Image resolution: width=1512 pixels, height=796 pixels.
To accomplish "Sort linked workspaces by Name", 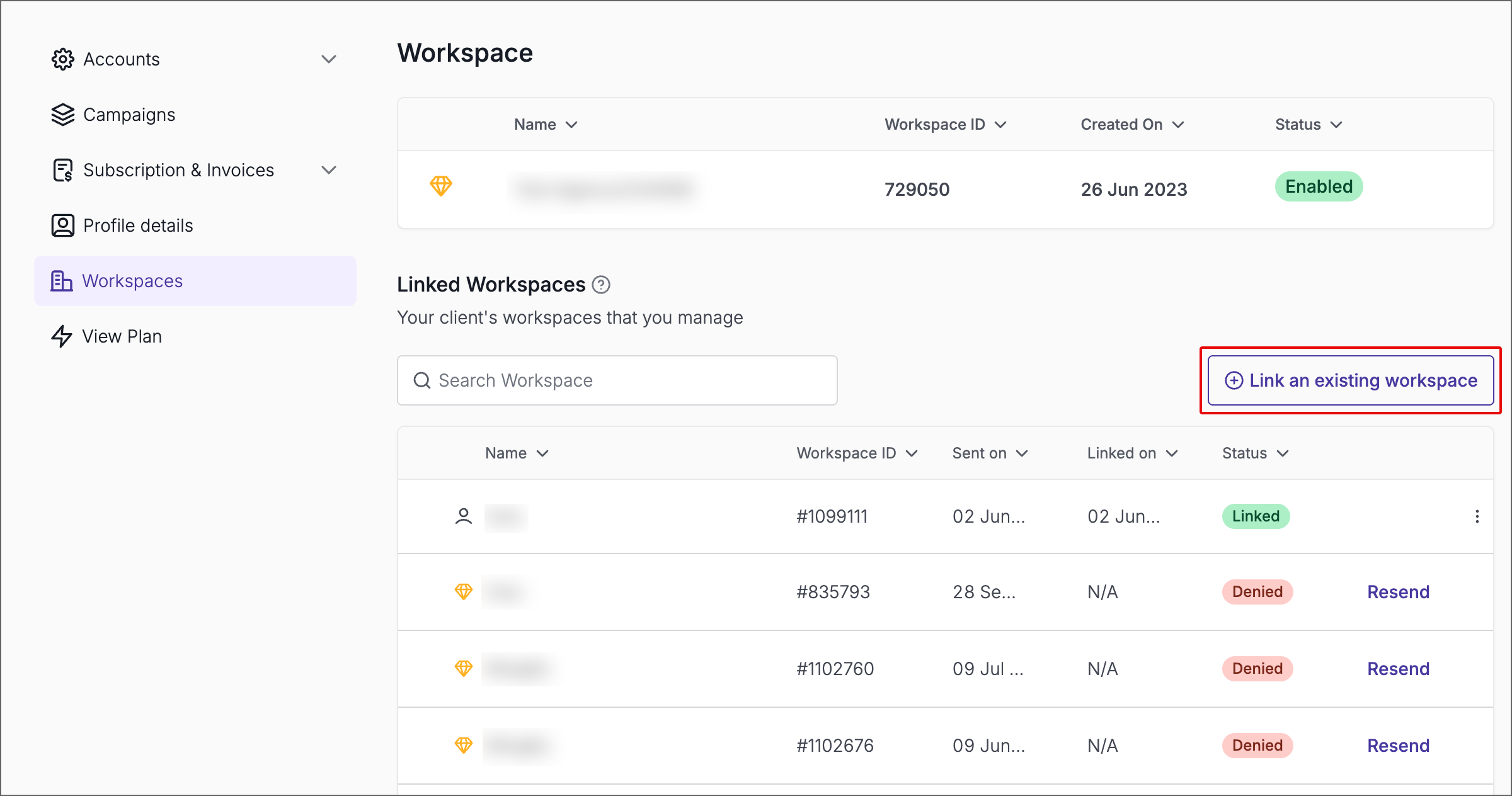I will [x=544, y=453].
